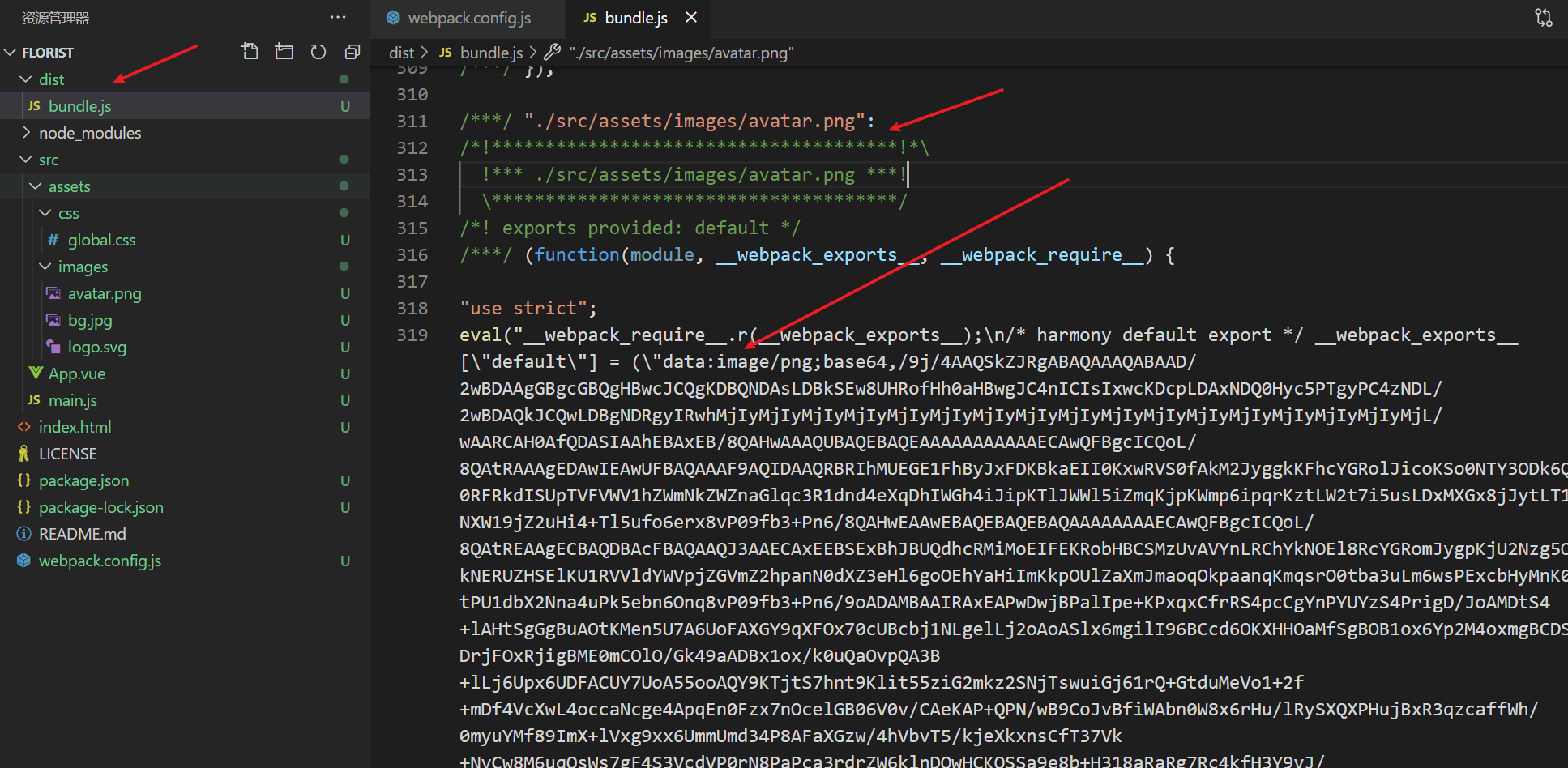Open bg.jpg in the file tree
The width and height of the screenshot is (1568, 768).
point(185,320)
